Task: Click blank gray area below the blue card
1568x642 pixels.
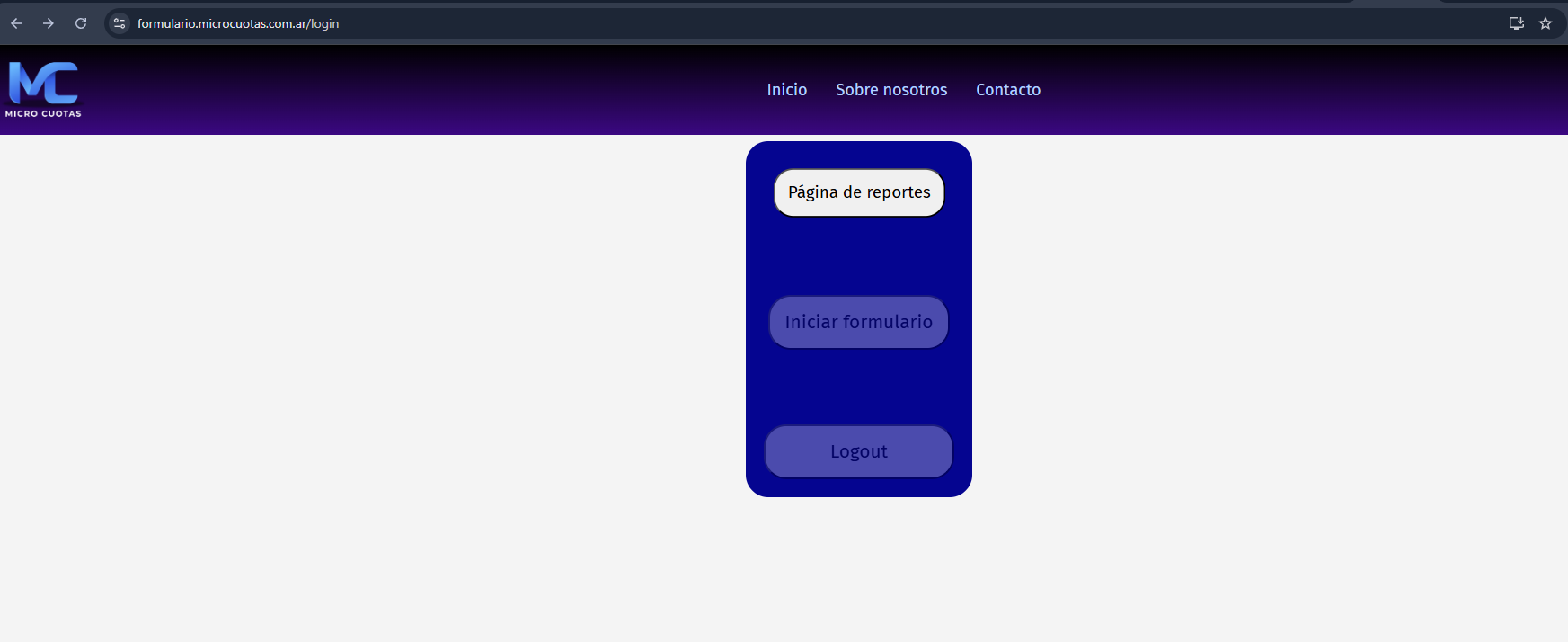Action: point(859,566)
